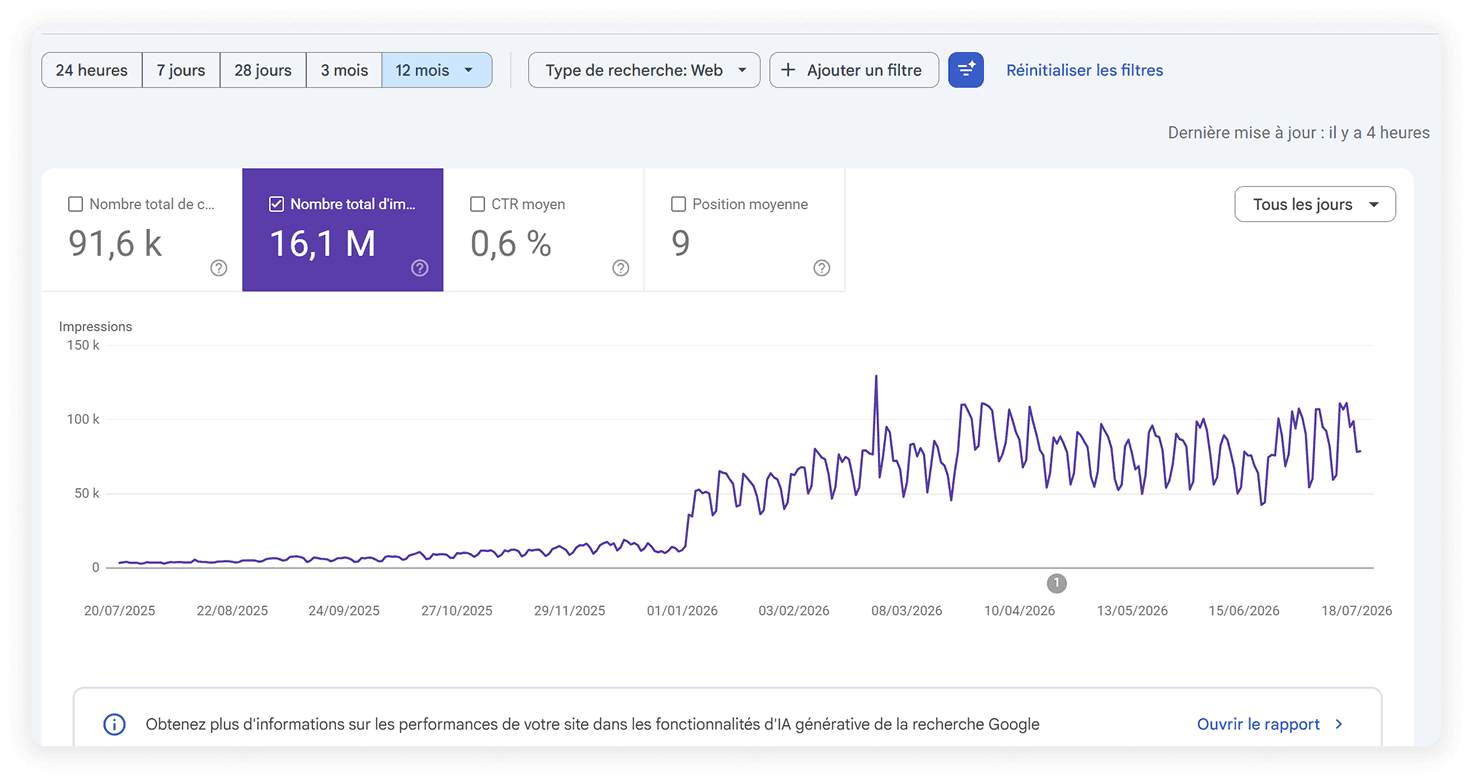Open help for Nombre total de clics
This screenshot has width=1472, height=782.
click(219, 268)
